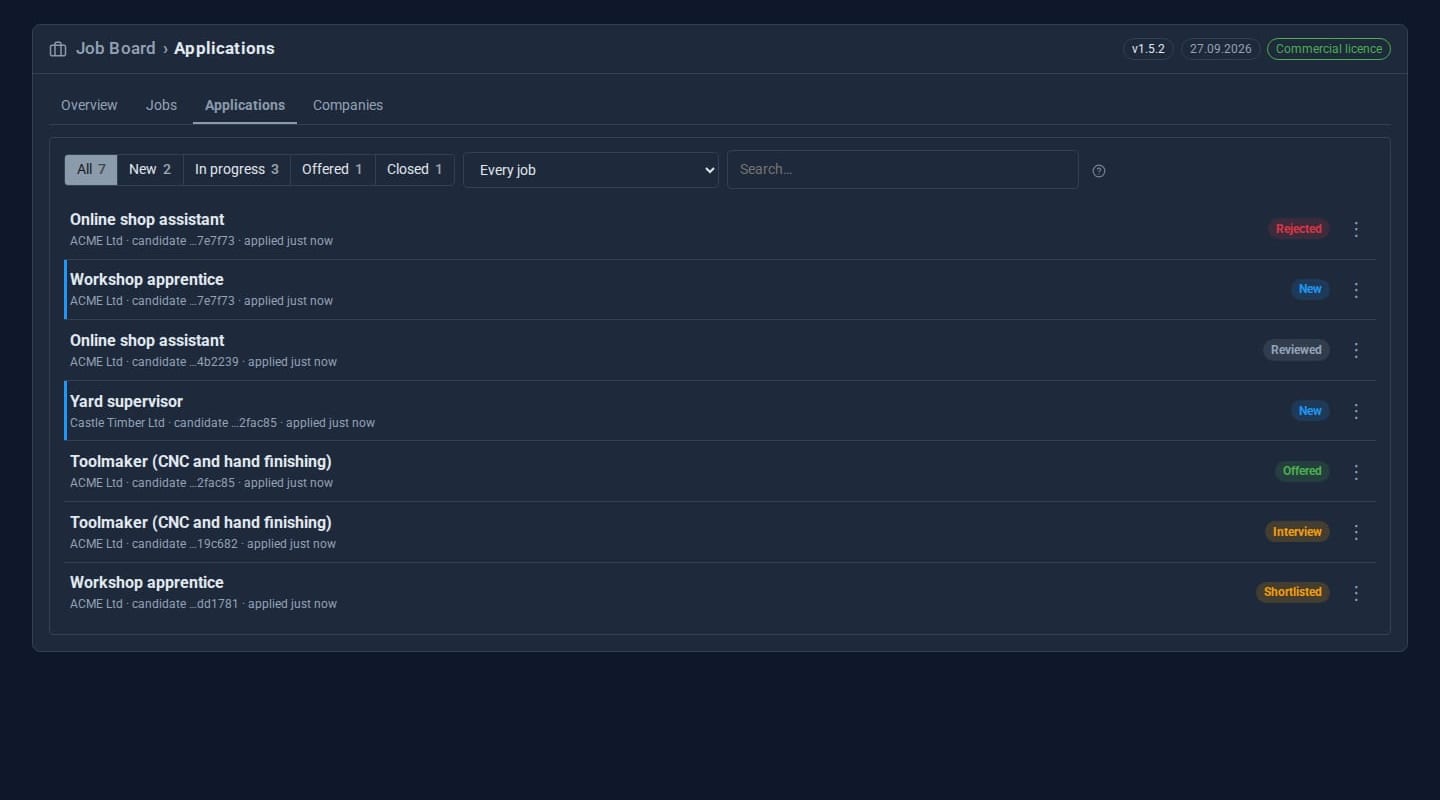1440x800 pixels.
Task: Click the Offered status badge
Action: pos(1302,471)
